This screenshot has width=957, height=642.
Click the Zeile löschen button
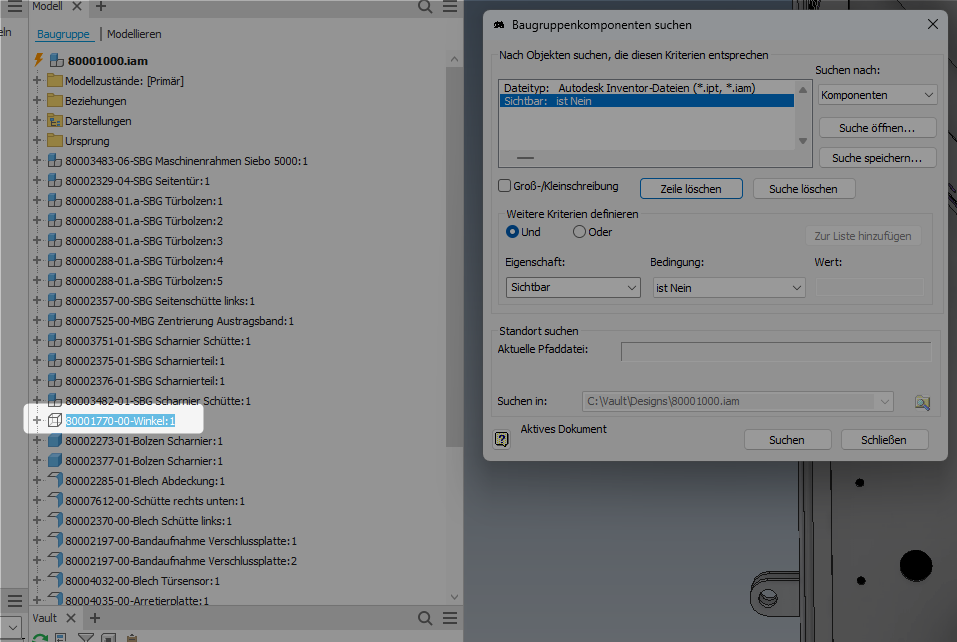point(691,189)
